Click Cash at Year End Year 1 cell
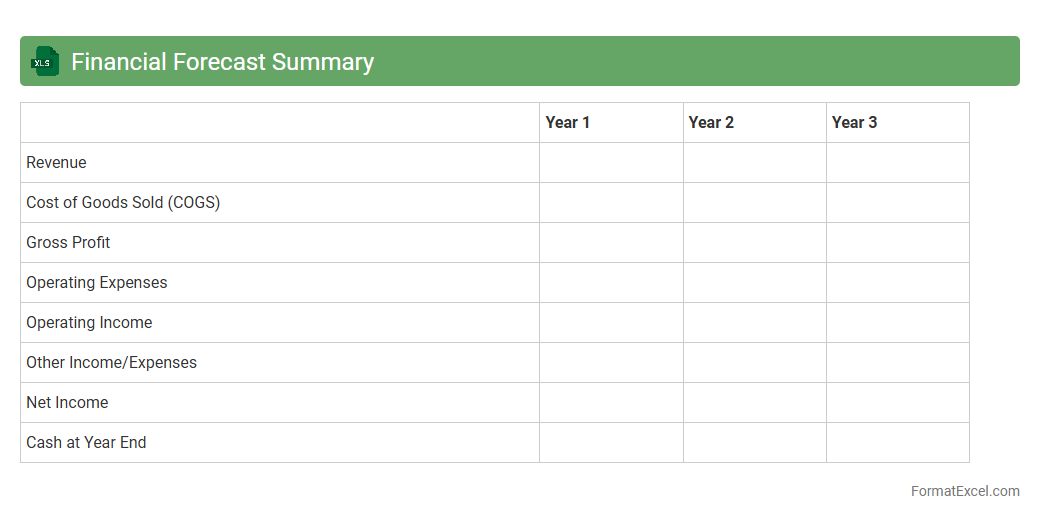Image resolution: width=1040 pixels, height=520 pixels. 611,442
